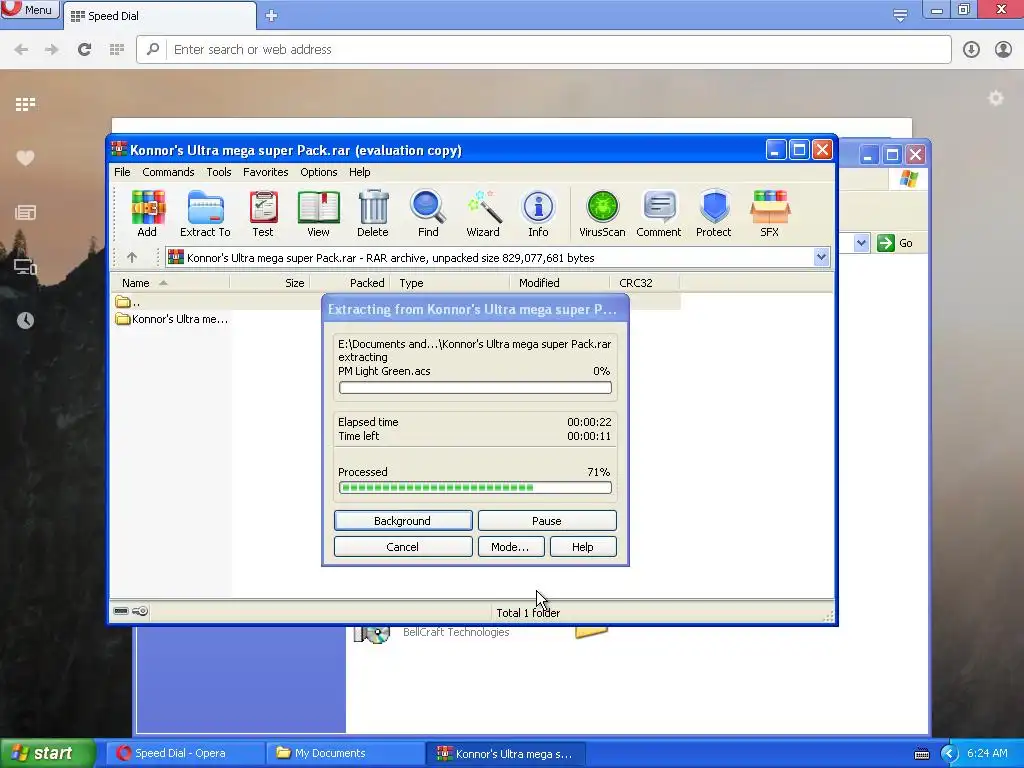Viewport: 1024px width, 768px height.
Task: Click the key icon in WinRAR status bar
Action: [x=140, y=611]
